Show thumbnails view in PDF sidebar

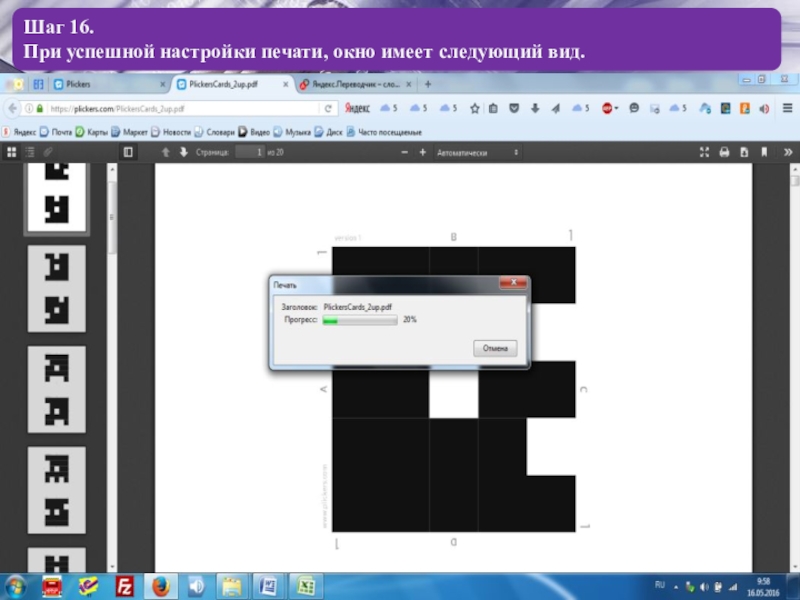click(11, 152)
